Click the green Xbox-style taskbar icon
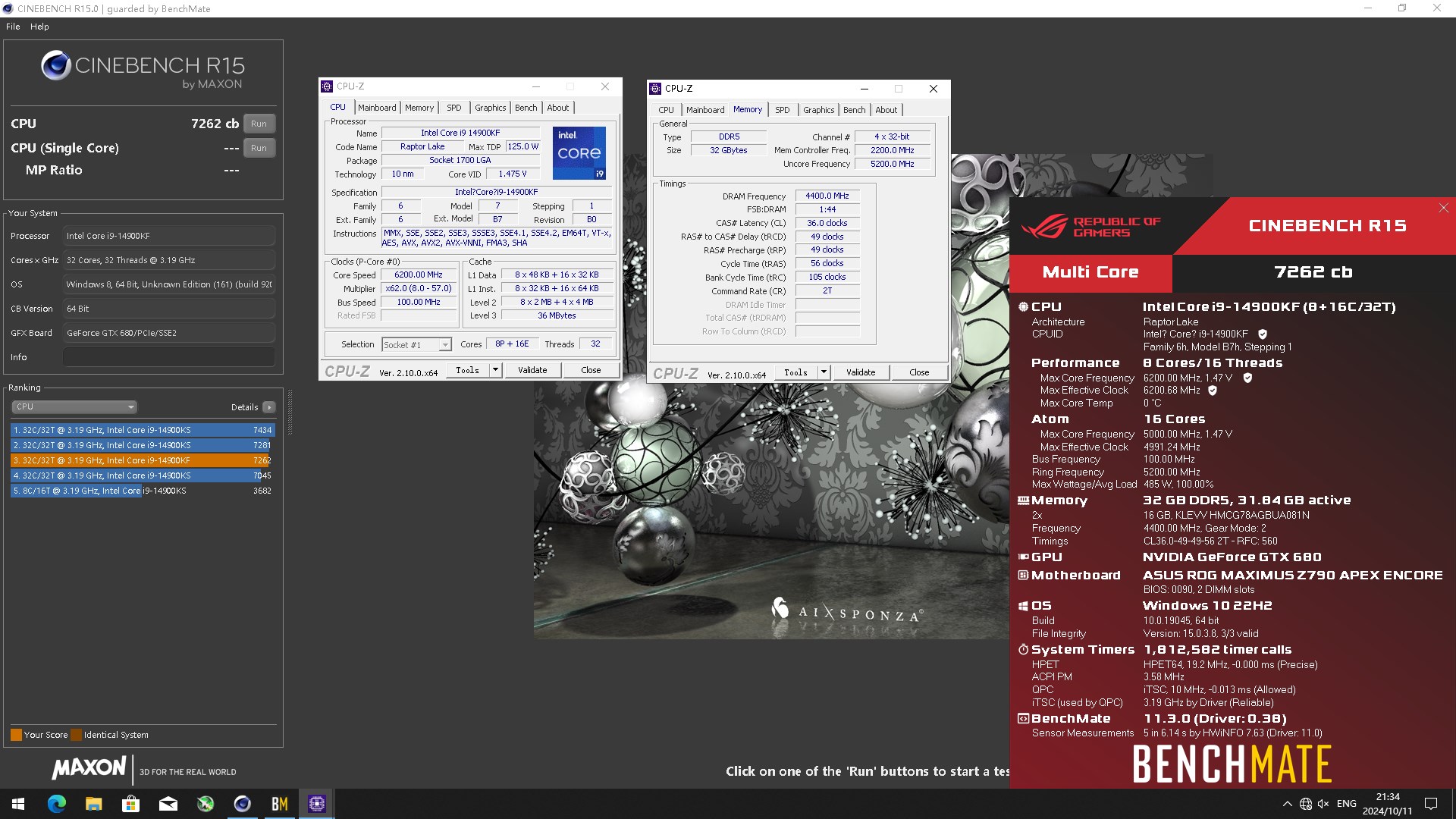 point(205,804)
